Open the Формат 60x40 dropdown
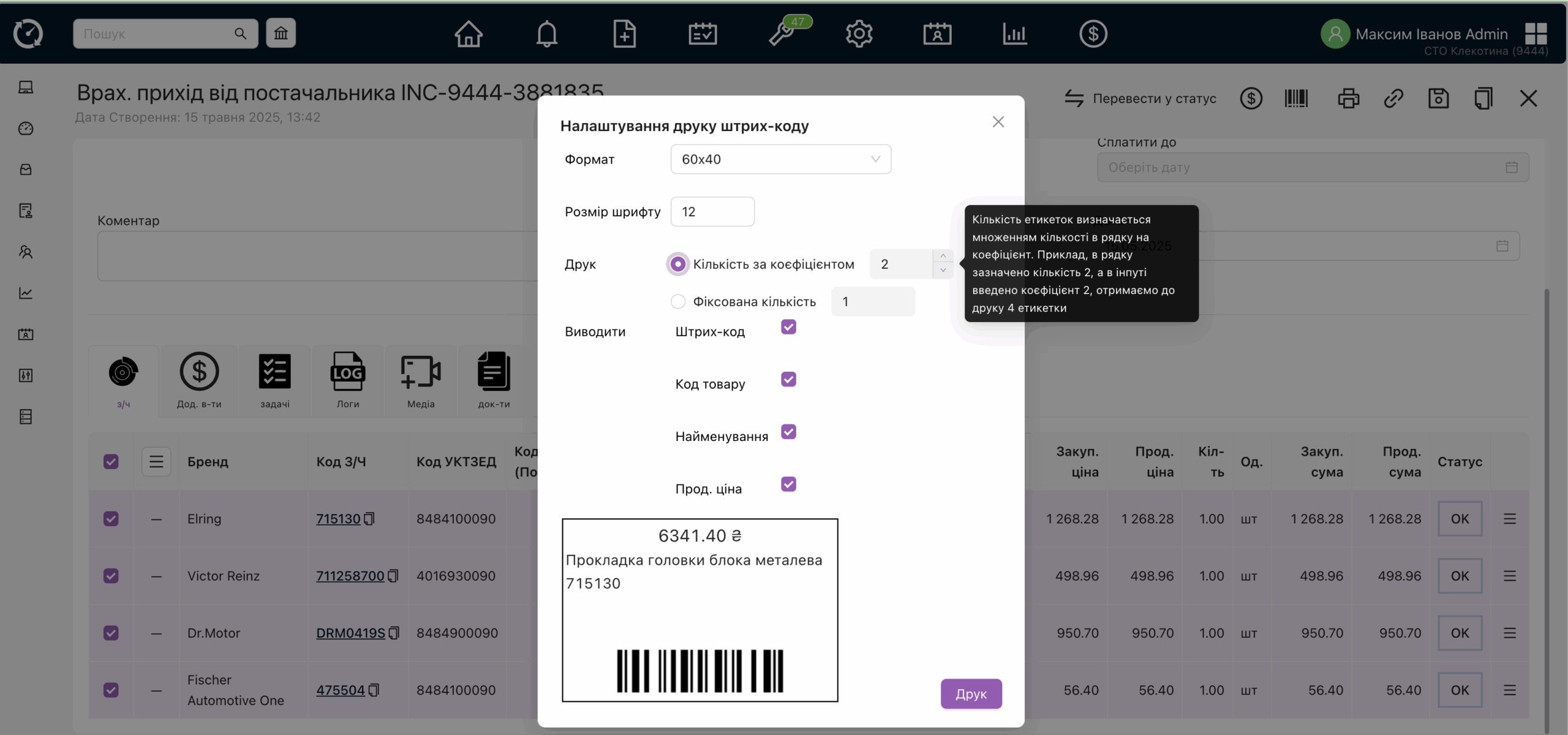This screenshot has width=1568, height=735. [x=780, y=159]
